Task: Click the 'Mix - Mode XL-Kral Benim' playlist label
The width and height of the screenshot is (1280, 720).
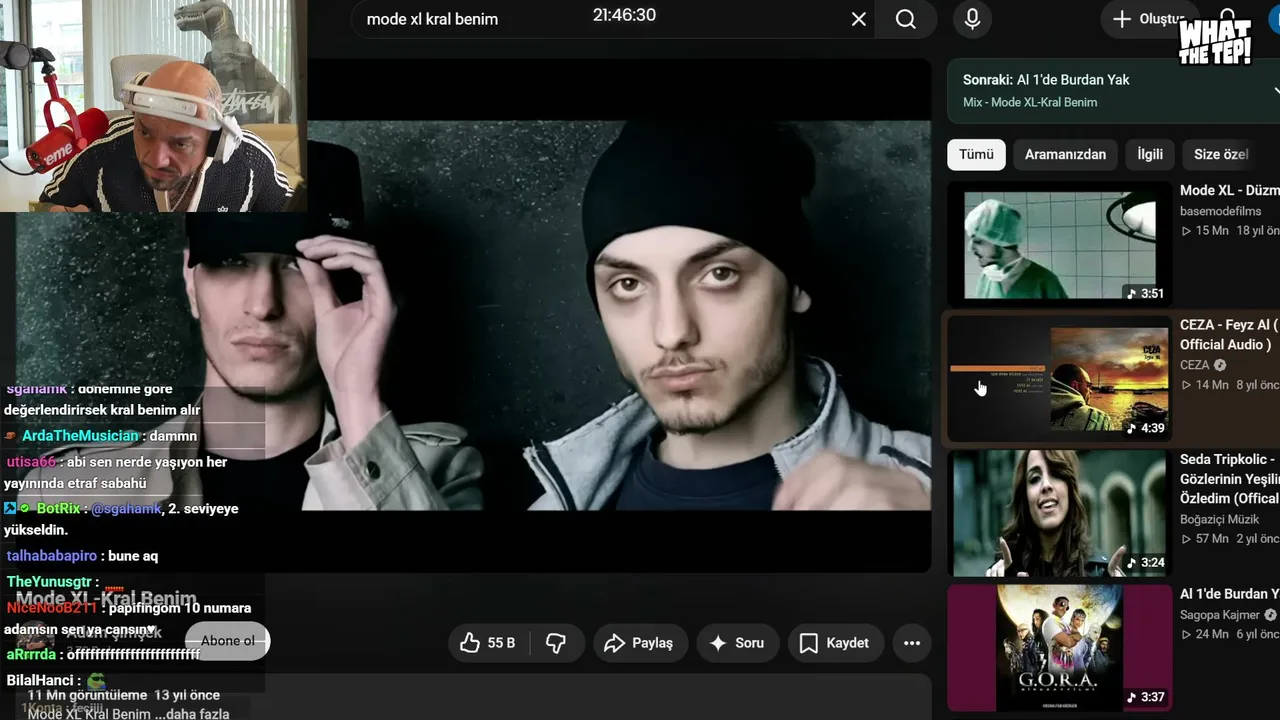Action: pos(1030,102)
